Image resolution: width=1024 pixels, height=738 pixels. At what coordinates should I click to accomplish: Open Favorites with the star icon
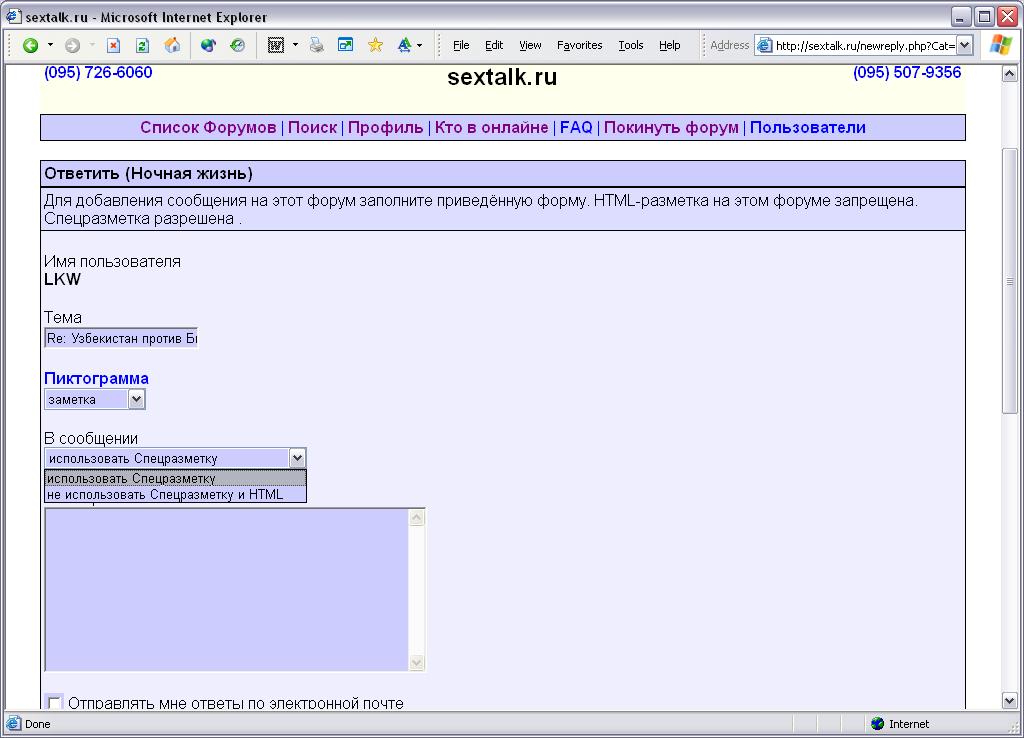375,45
